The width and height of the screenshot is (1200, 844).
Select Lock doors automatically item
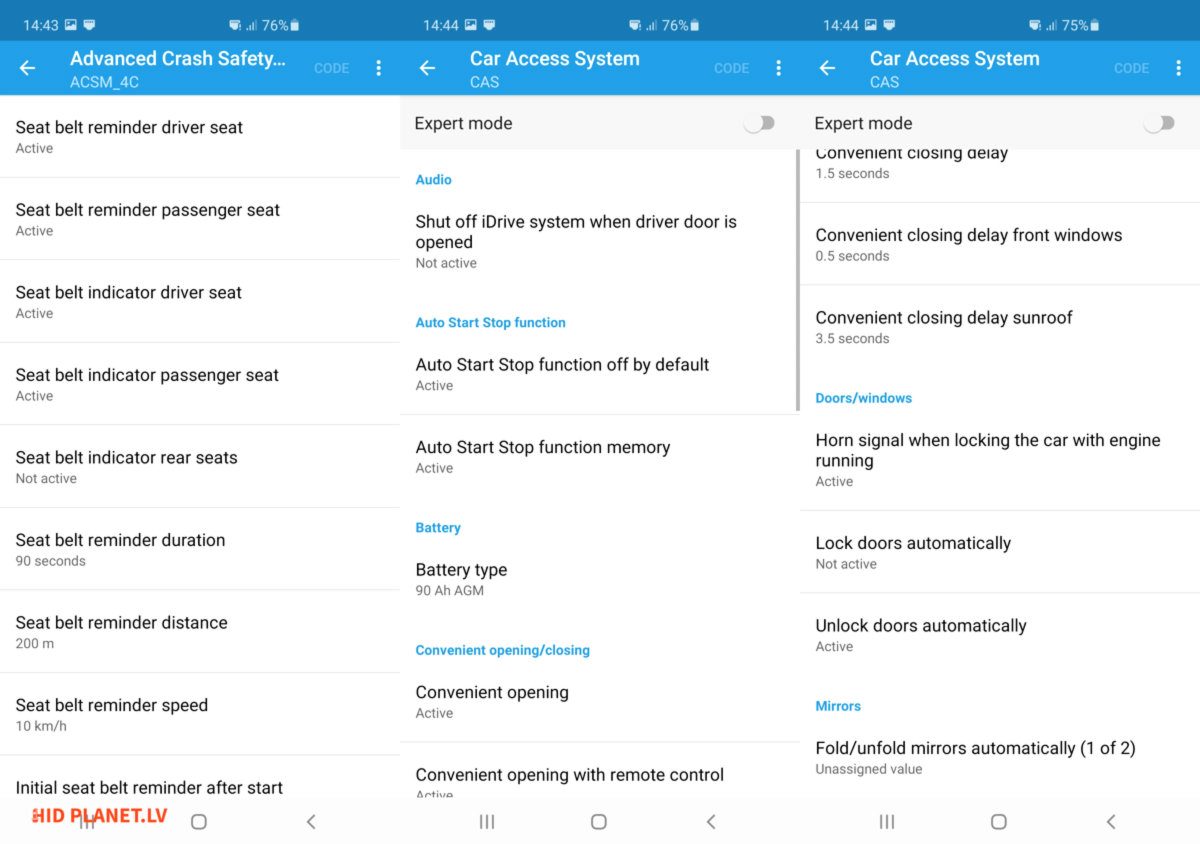pyautogui.click(x=1000, y=552)
